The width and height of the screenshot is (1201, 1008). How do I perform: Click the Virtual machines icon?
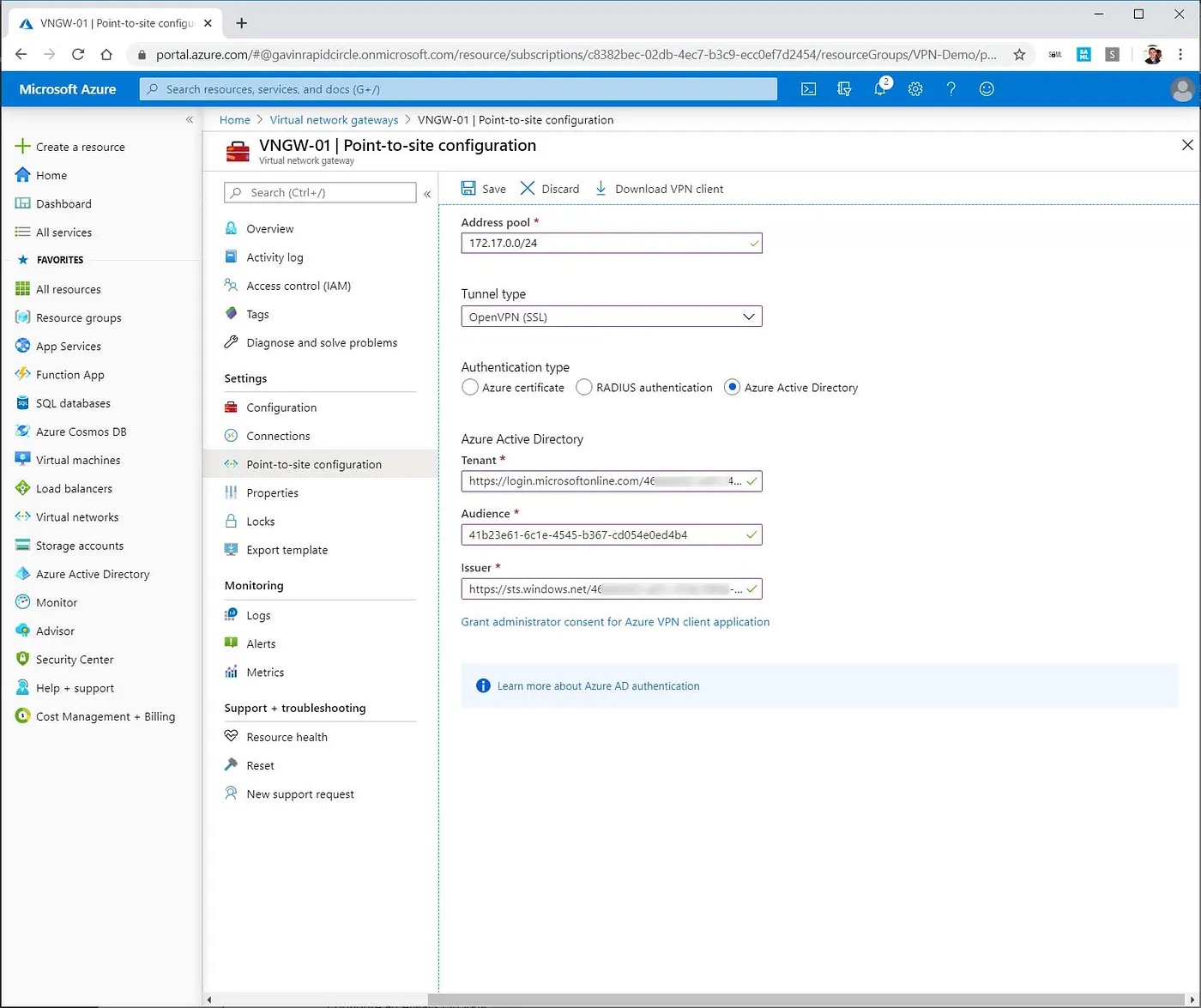click(x=23, y=460)
